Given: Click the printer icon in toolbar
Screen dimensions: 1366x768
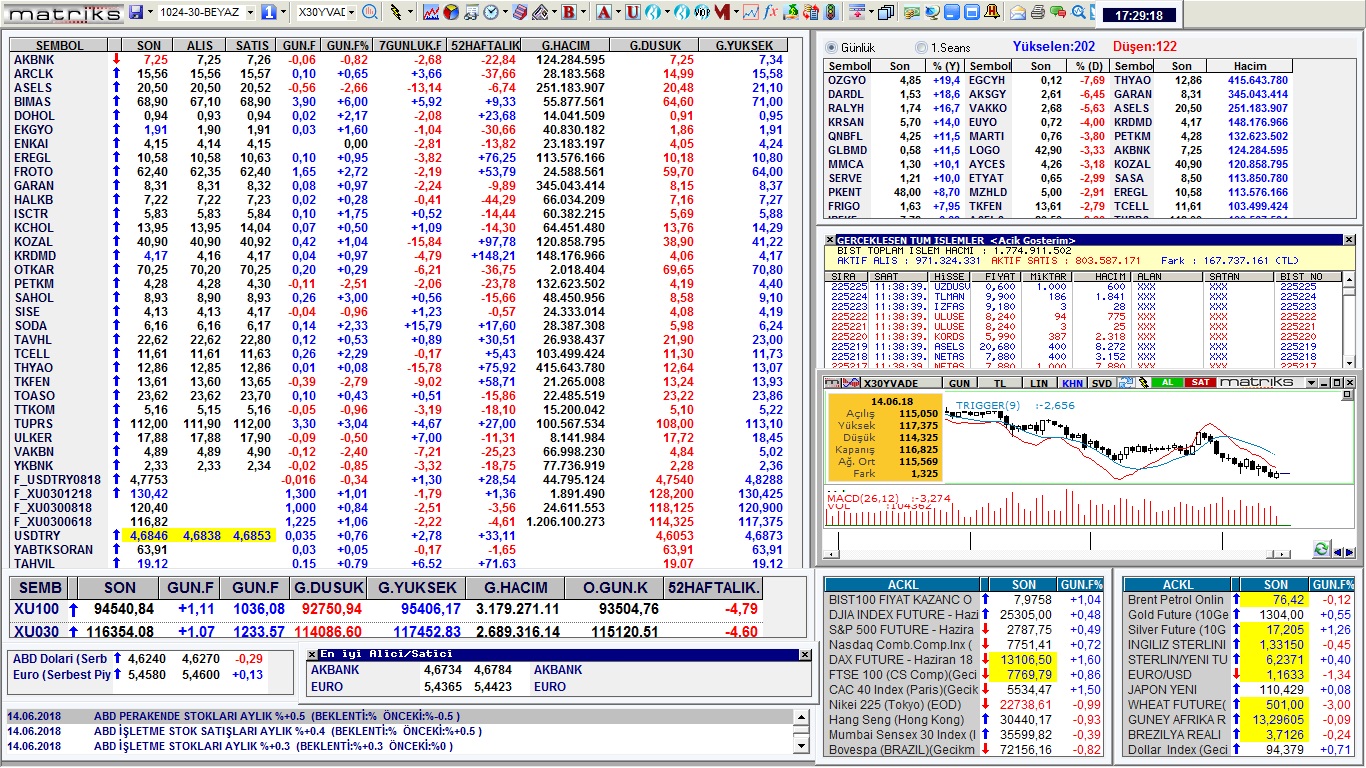Looking at the screenshot, I should point(1038,12).
